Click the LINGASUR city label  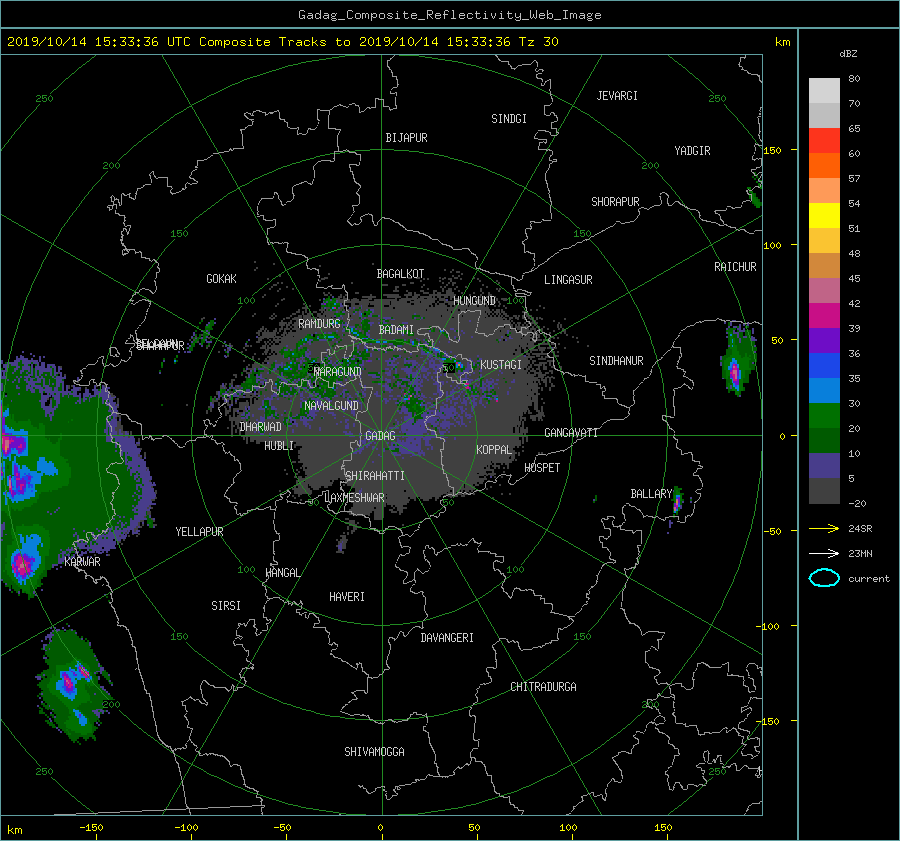pos(568,280)
